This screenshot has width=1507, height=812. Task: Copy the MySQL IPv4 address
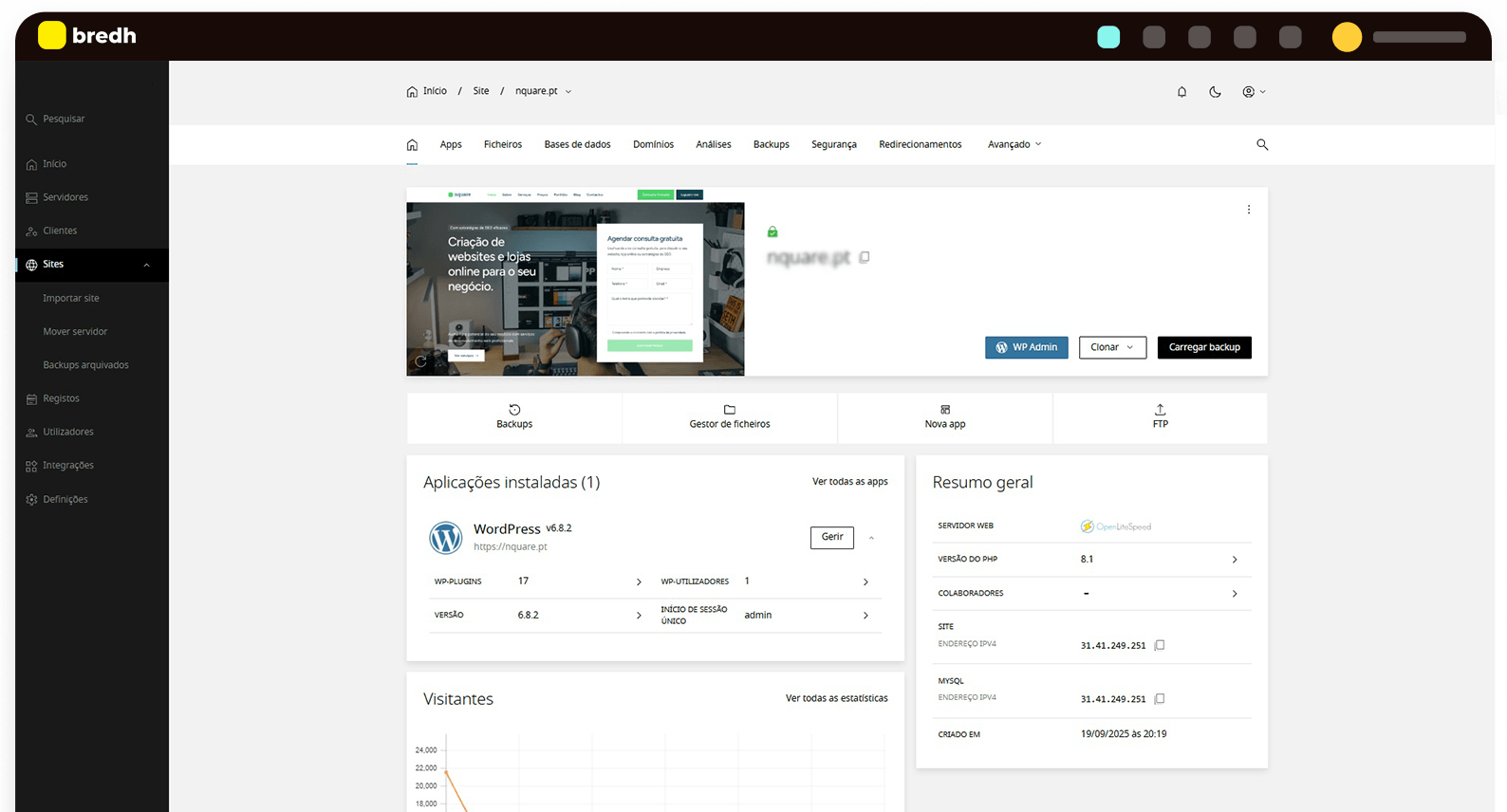(1160, 699)
